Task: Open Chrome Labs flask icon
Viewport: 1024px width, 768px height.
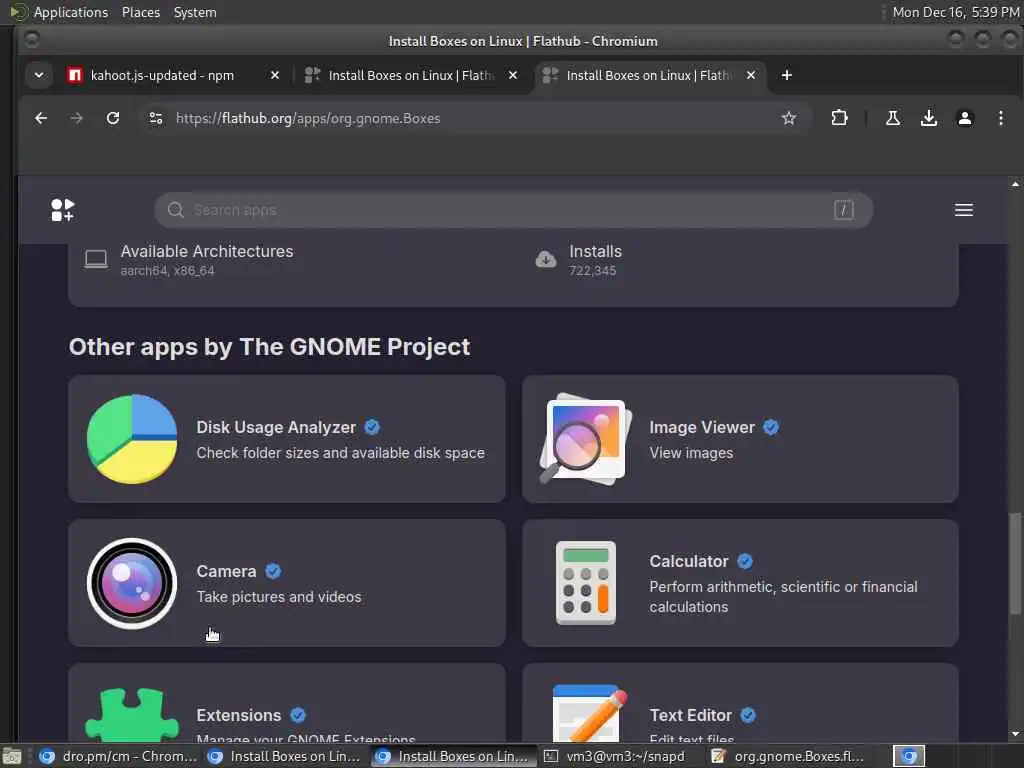Action: point(893,118)
